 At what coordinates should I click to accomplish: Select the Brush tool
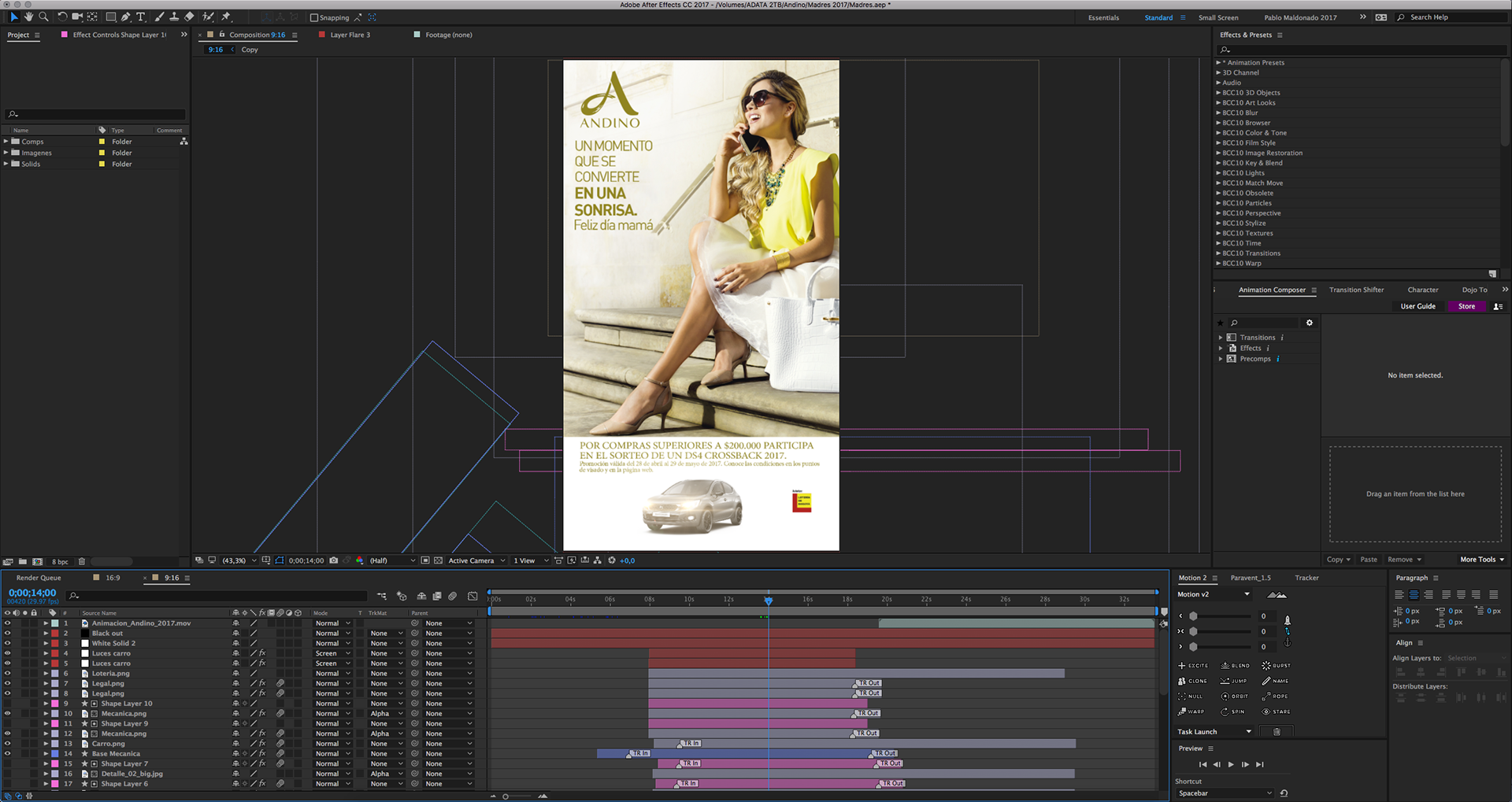[160, 17]
